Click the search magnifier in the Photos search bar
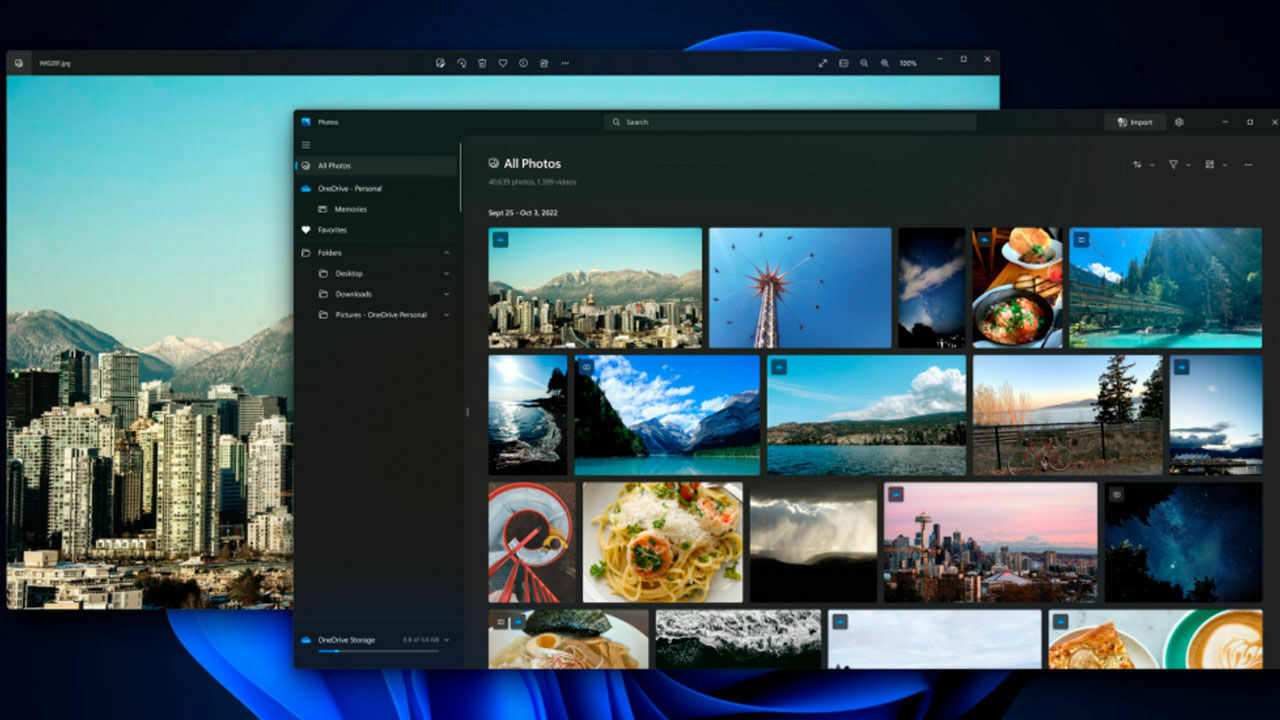This screenshot has height=720, width=1280. (616, 122)
